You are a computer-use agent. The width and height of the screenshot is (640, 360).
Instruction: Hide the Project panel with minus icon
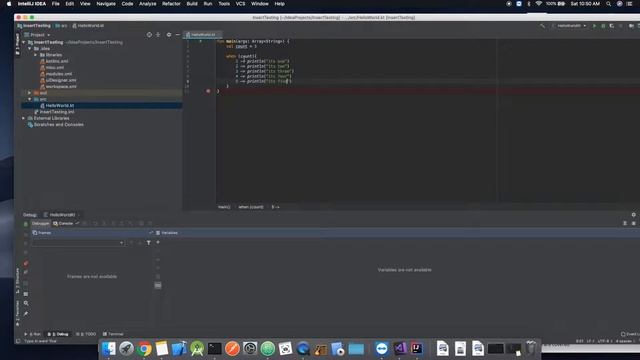(x=178, y=35)
